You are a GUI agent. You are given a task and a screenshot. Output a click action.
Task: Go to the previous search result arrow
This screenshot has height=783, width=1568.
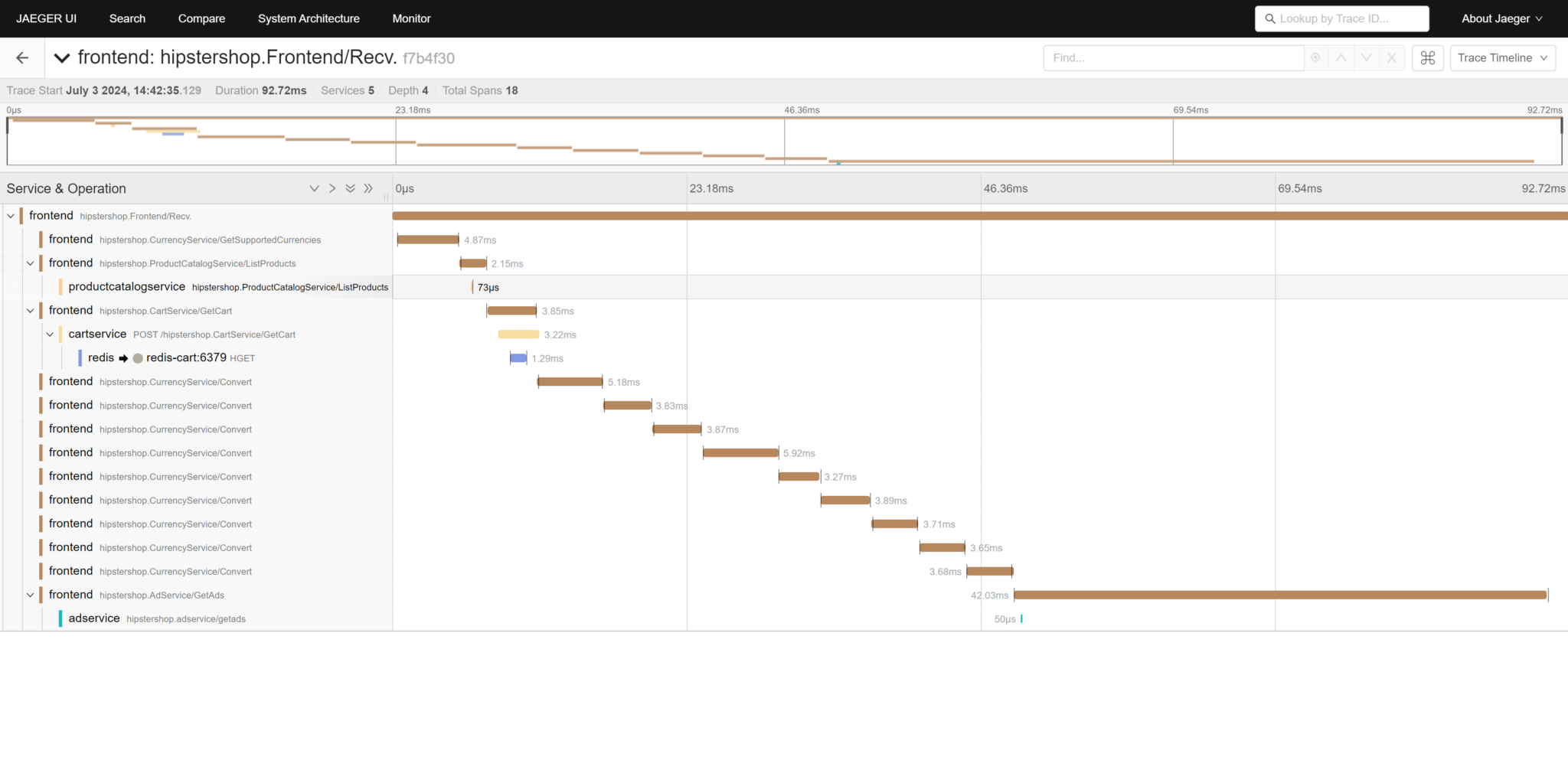(1341, 58)
